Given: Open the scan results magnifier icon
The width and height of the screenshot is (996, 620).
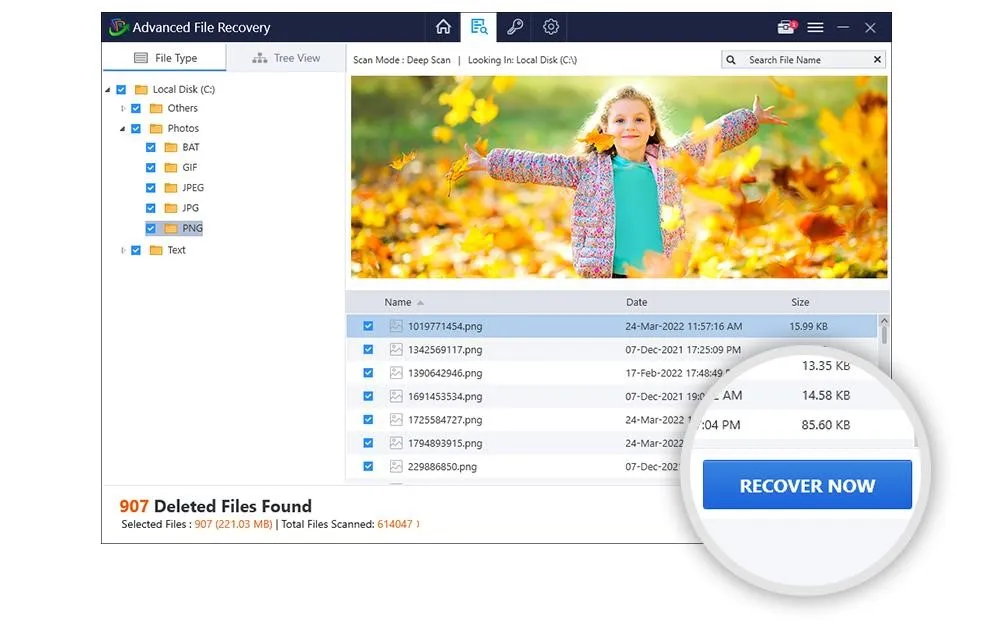Looking at the screenshot, I should click(479, 27).
